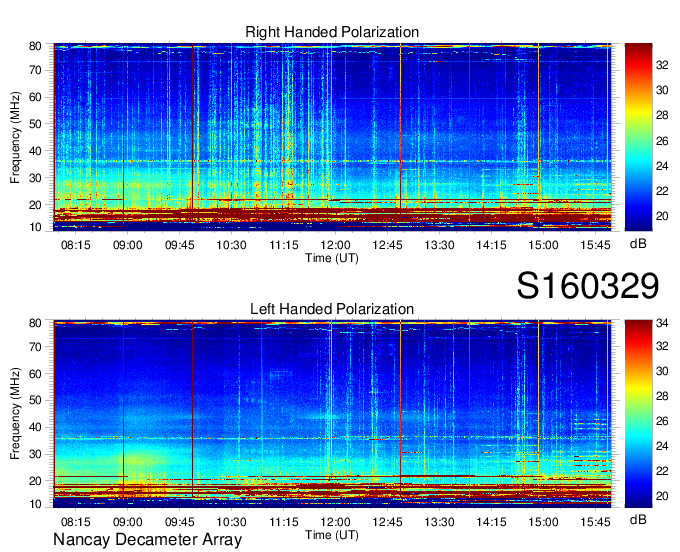680x552 pixels.
Task: Click the 40 MHz tick on lower frequency axis
Action: (35, 427)
